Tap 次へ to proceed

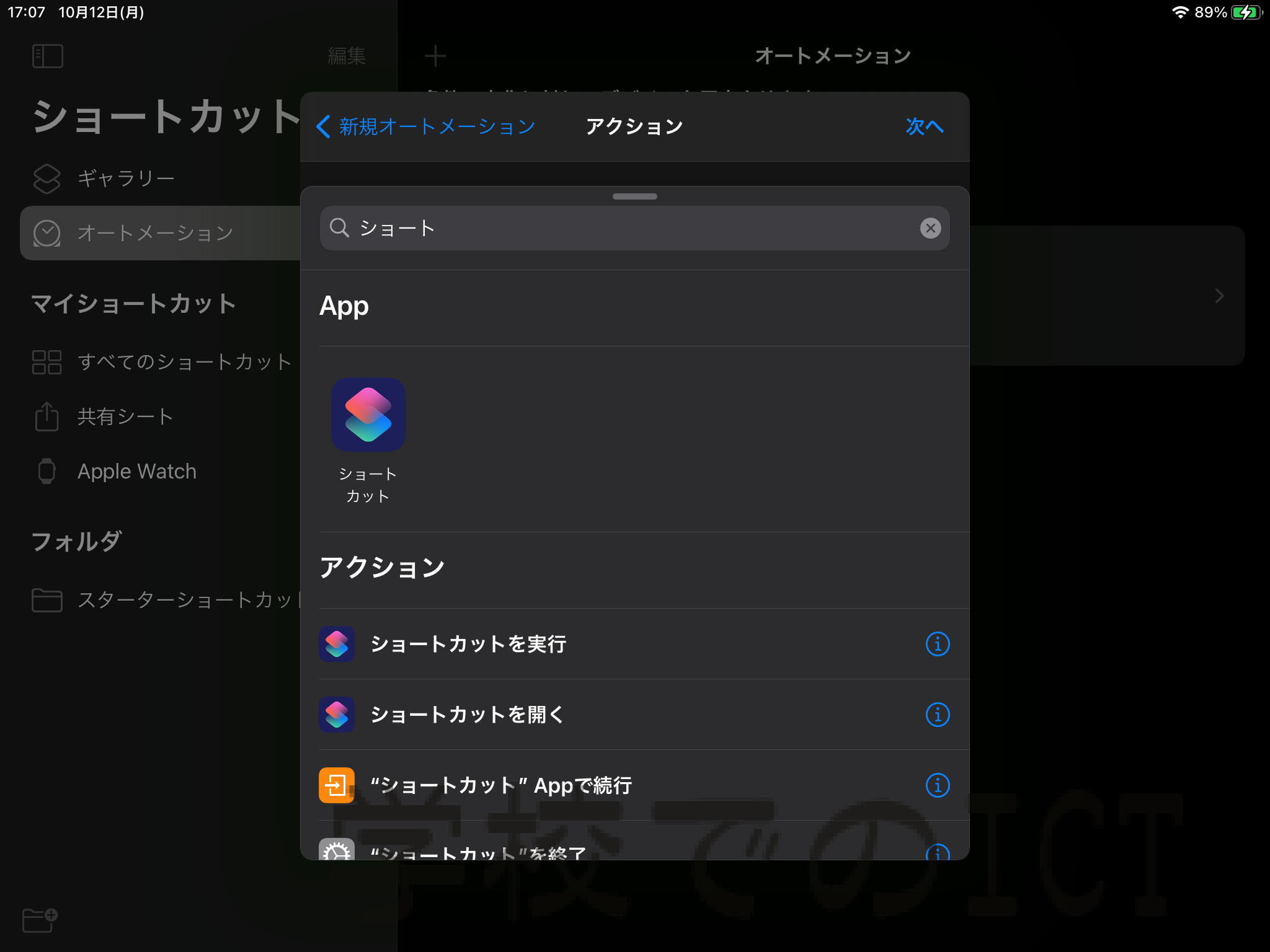(924, 126)
